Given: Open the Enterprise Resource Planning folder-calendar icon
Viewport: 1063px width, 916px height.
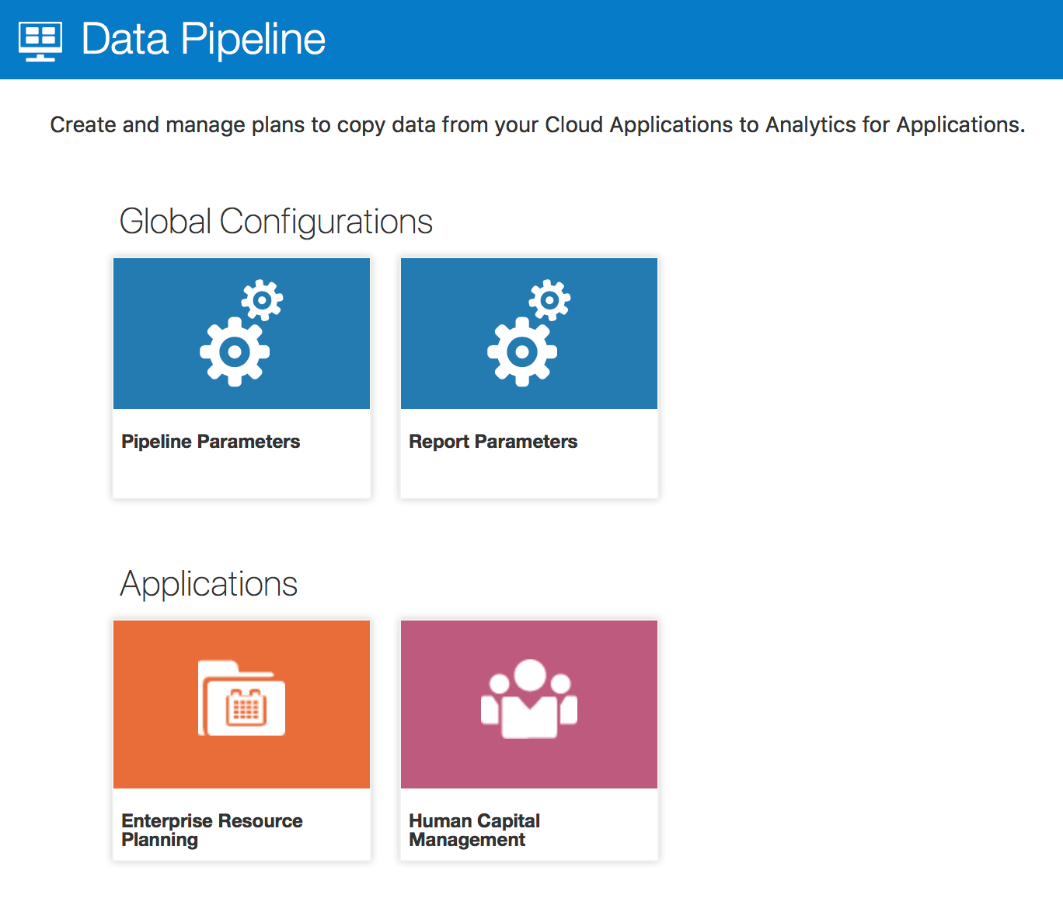Looking at the screenshot, I should coord(241,698).
